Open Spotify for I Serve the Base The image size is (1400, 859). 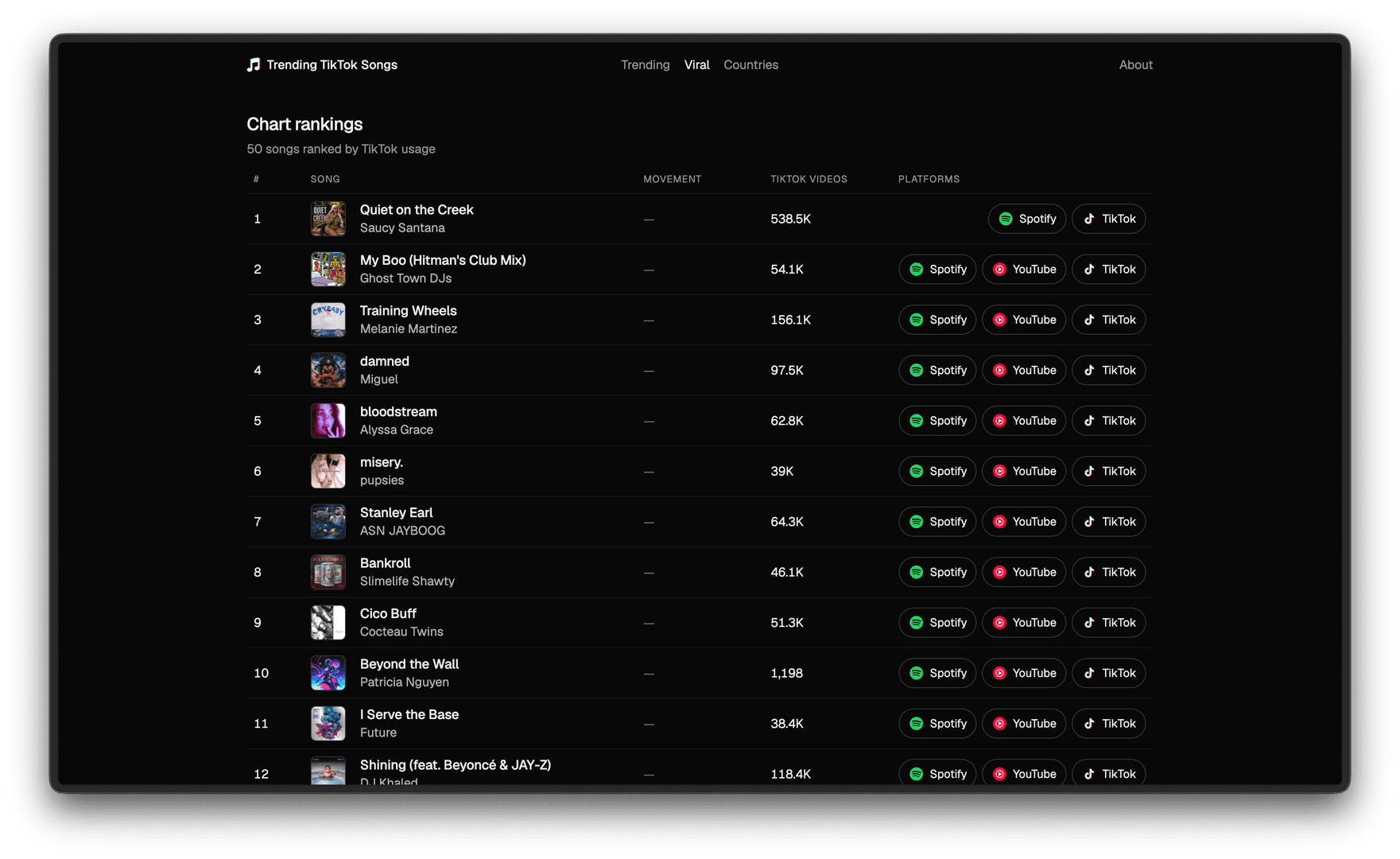(937, 724)
